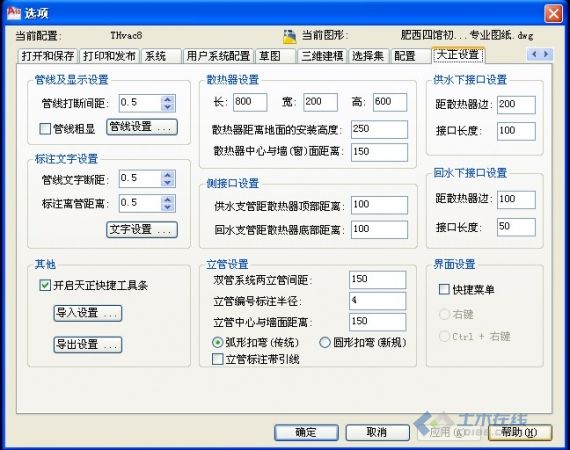Select 弧形扣弯(传统) radio option

pos(217,342)
